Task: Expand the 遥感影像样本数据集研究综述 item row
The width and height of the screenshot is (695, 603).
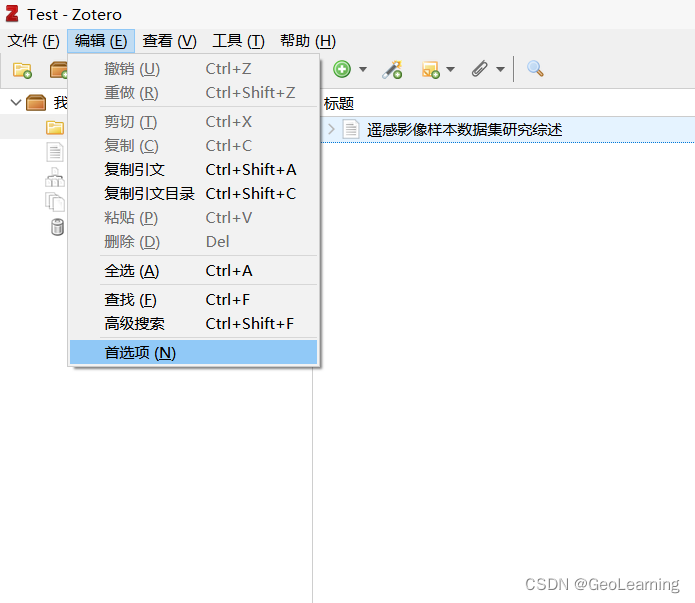Action: pos(331,129)
